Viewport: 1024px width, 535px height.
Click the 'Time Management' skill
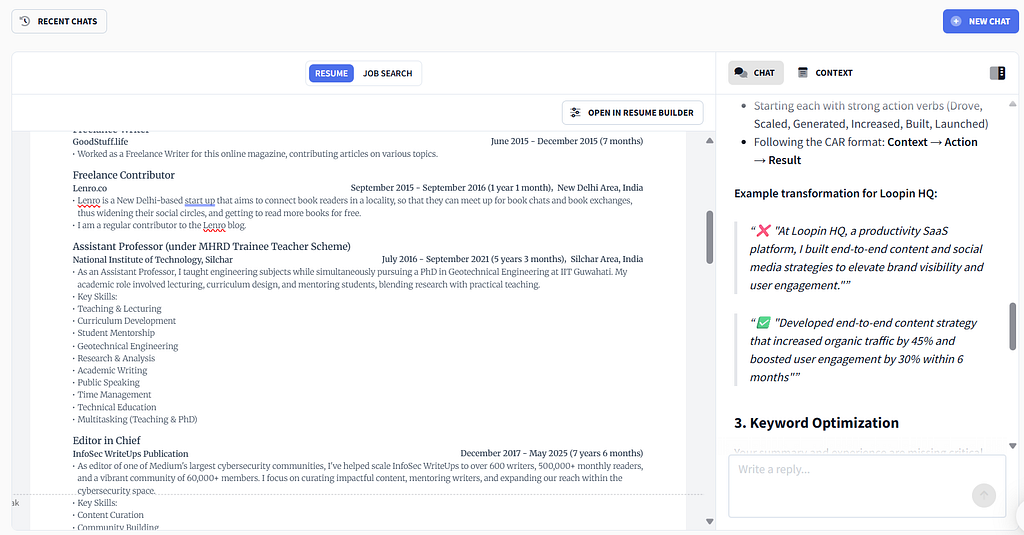(114, 395)
